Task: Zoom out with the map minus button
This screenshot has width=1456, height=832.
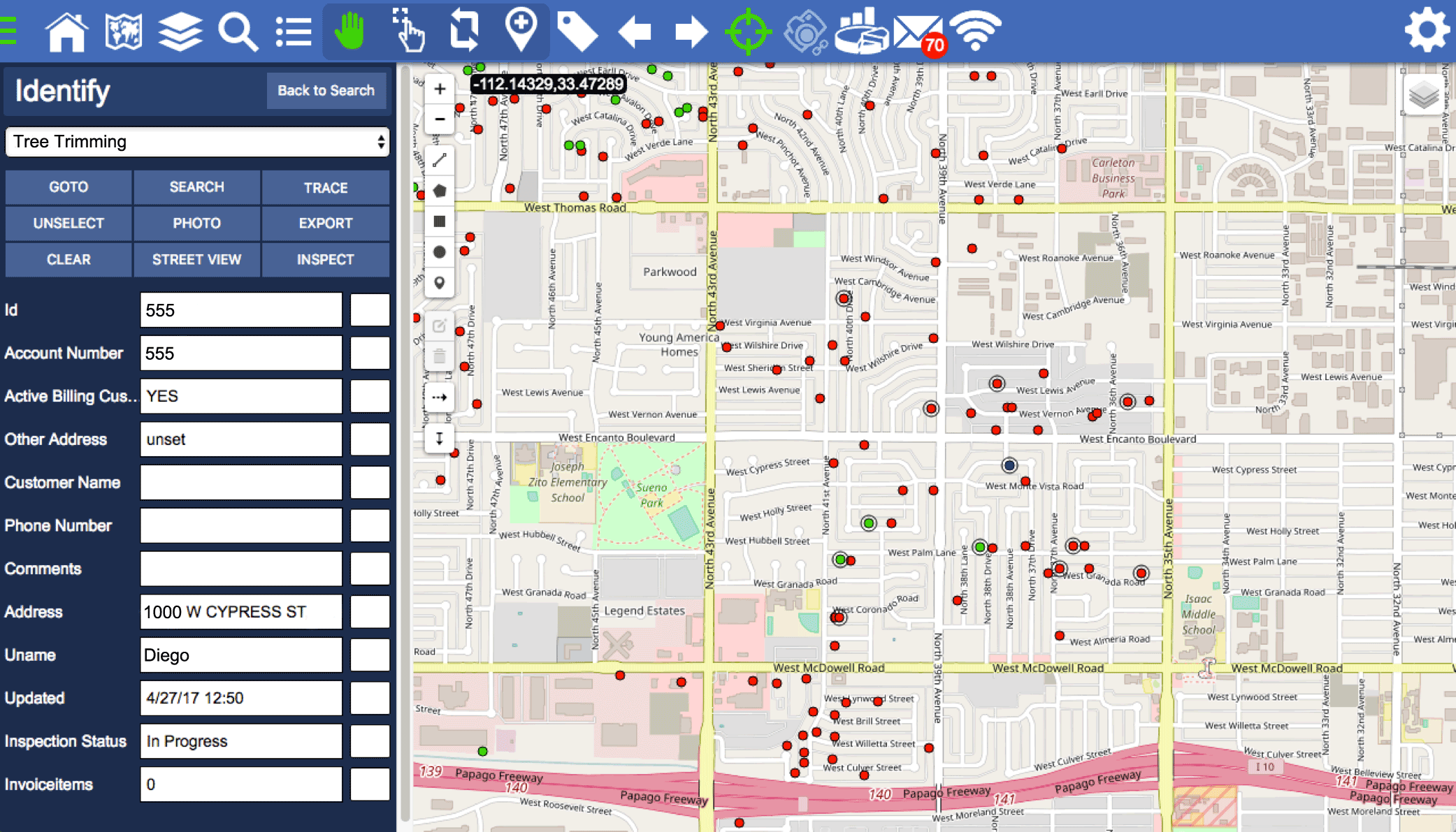Action: coord(440,119)
